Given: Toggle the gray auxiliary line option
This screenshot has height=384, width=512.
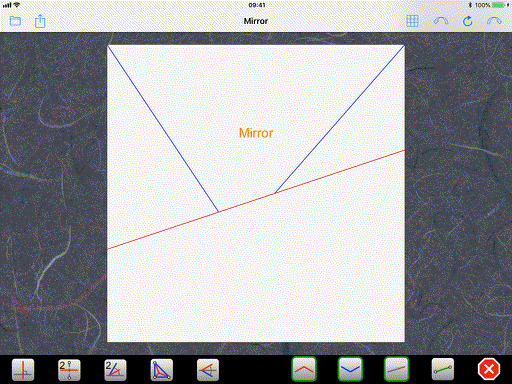Looking at the screenshot, I should coord(396,369).
